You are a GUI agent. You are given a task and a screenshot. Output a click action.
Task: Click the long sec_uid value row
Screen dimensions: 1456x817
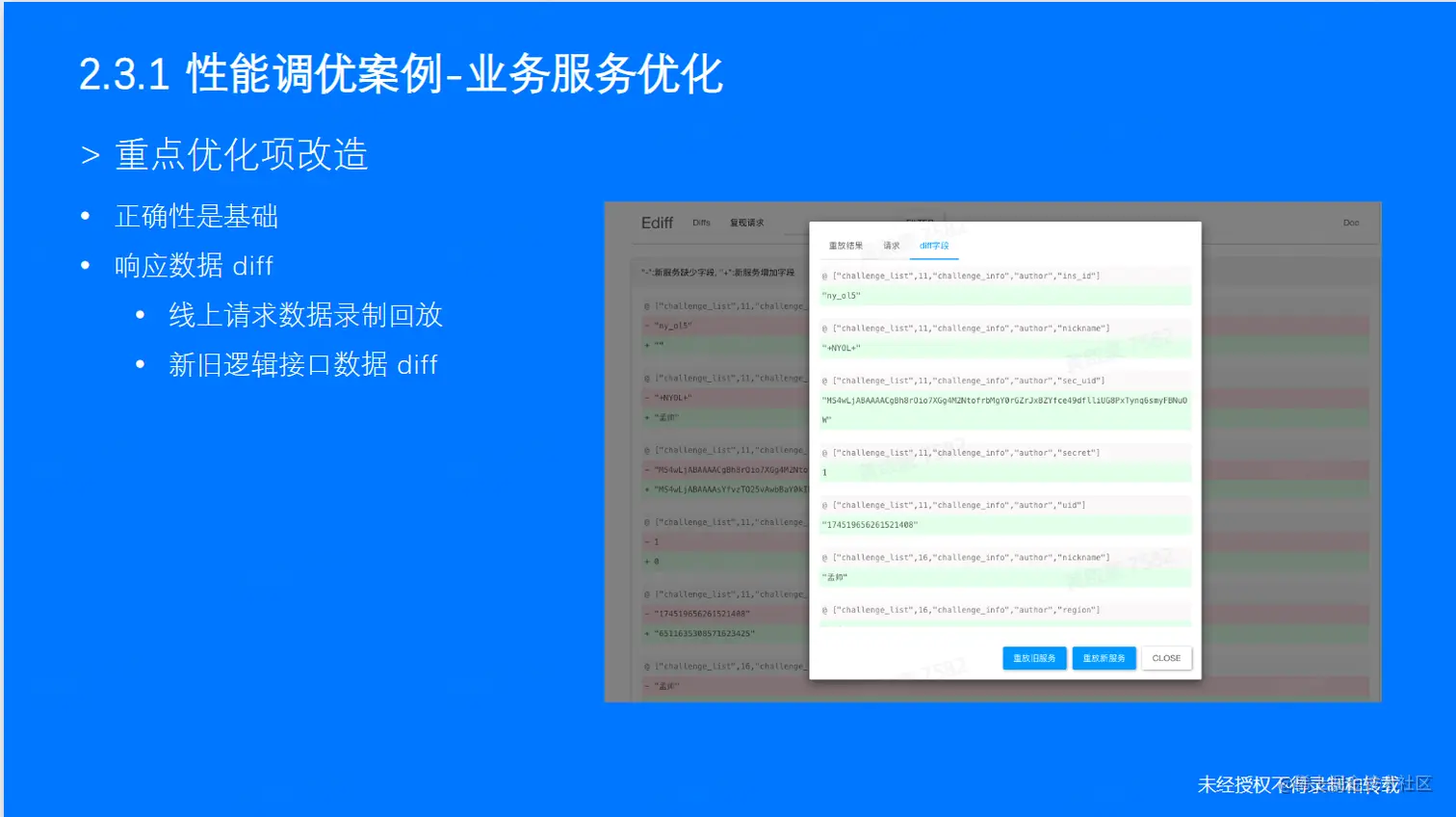1001,409
